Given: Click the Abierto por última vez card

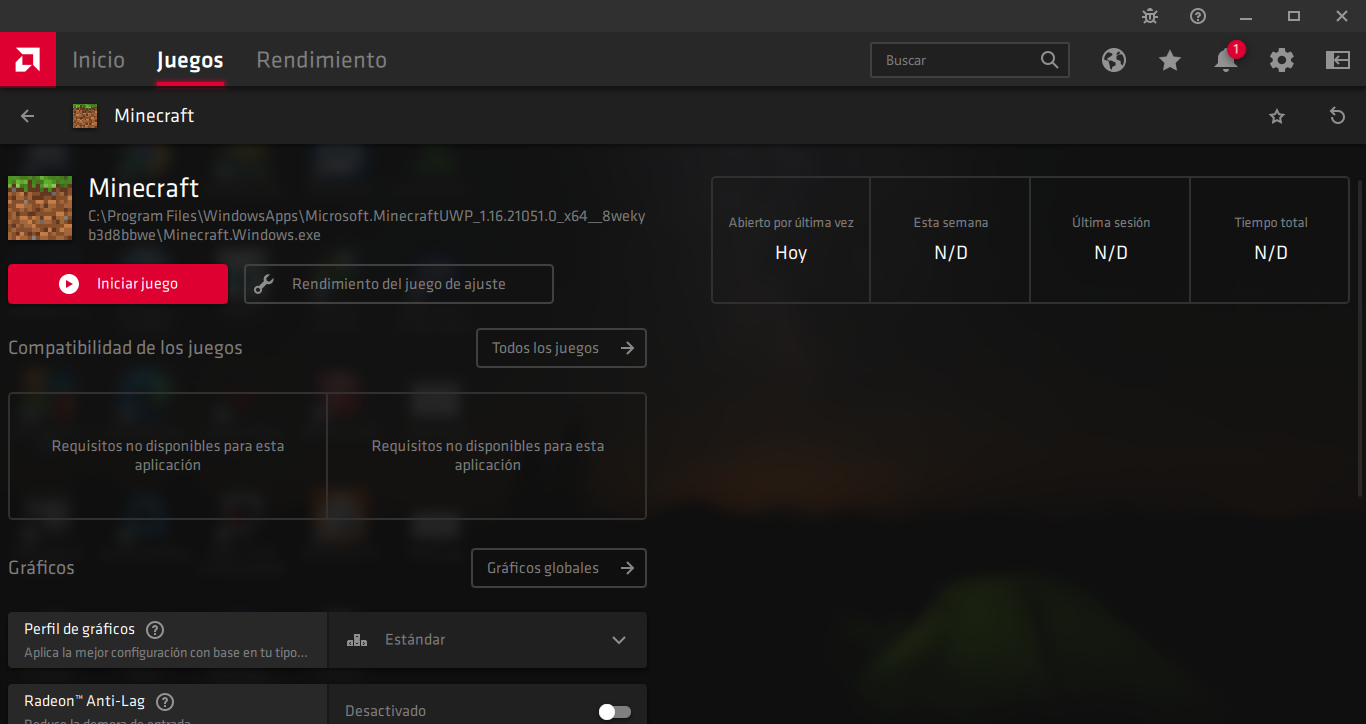Looking at the screenshot, I should (791, 240).
